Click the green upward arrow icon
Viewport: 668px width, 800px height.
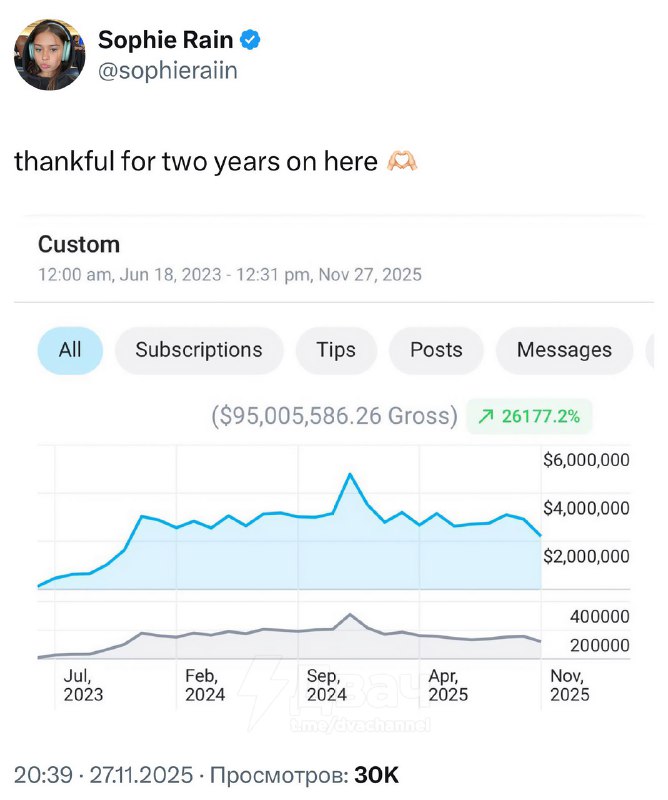(x=486, y=416)
